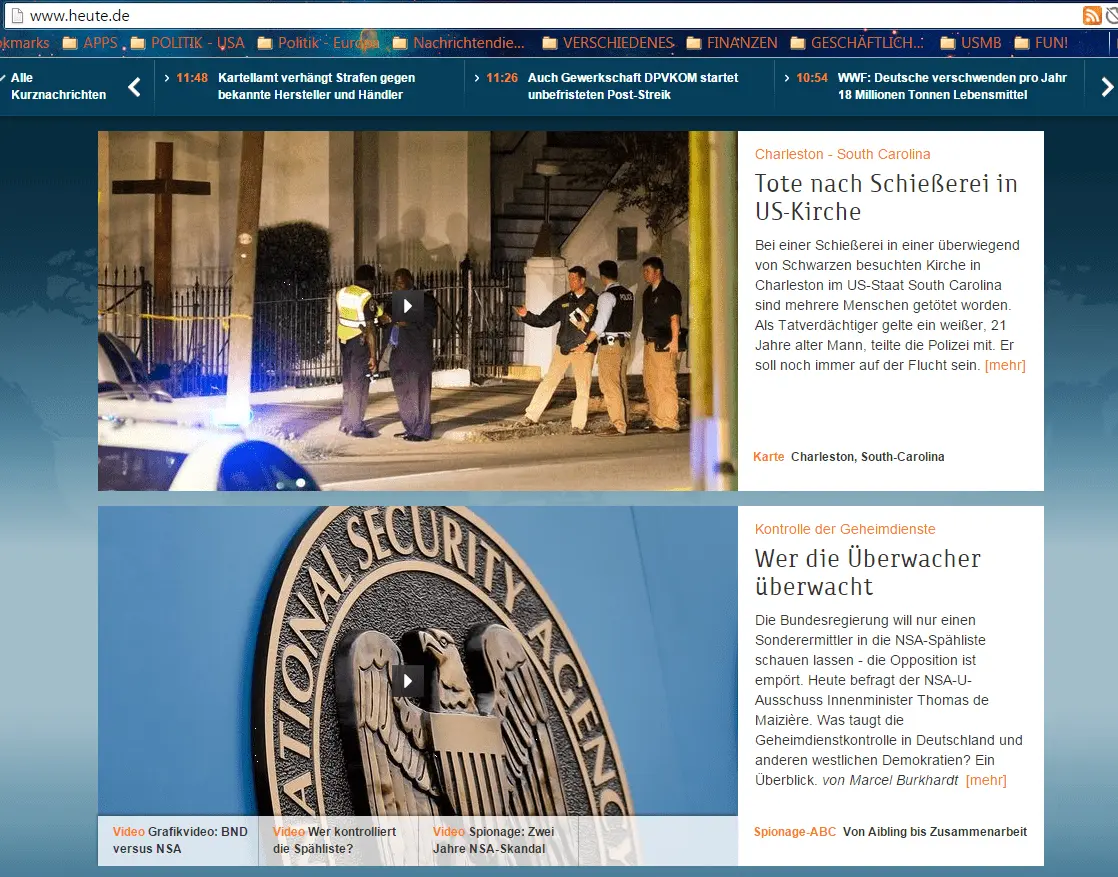Click the Kontrolle der Geheimdienste category label

pyautogui.click(x=845, y=529)
